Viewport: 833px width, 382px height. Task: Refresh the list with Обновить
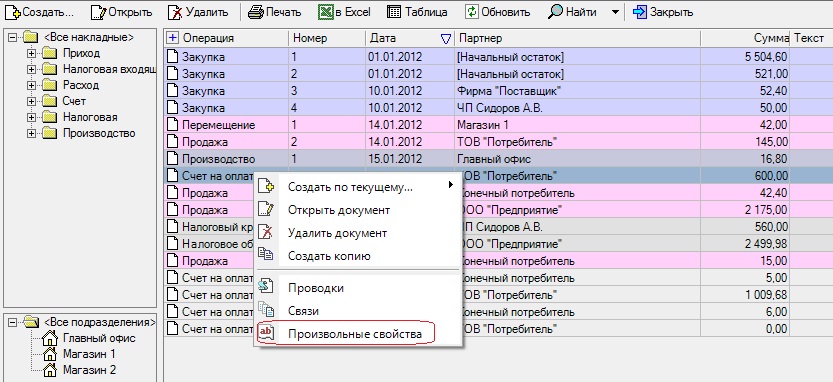click(x=498, y=12)
